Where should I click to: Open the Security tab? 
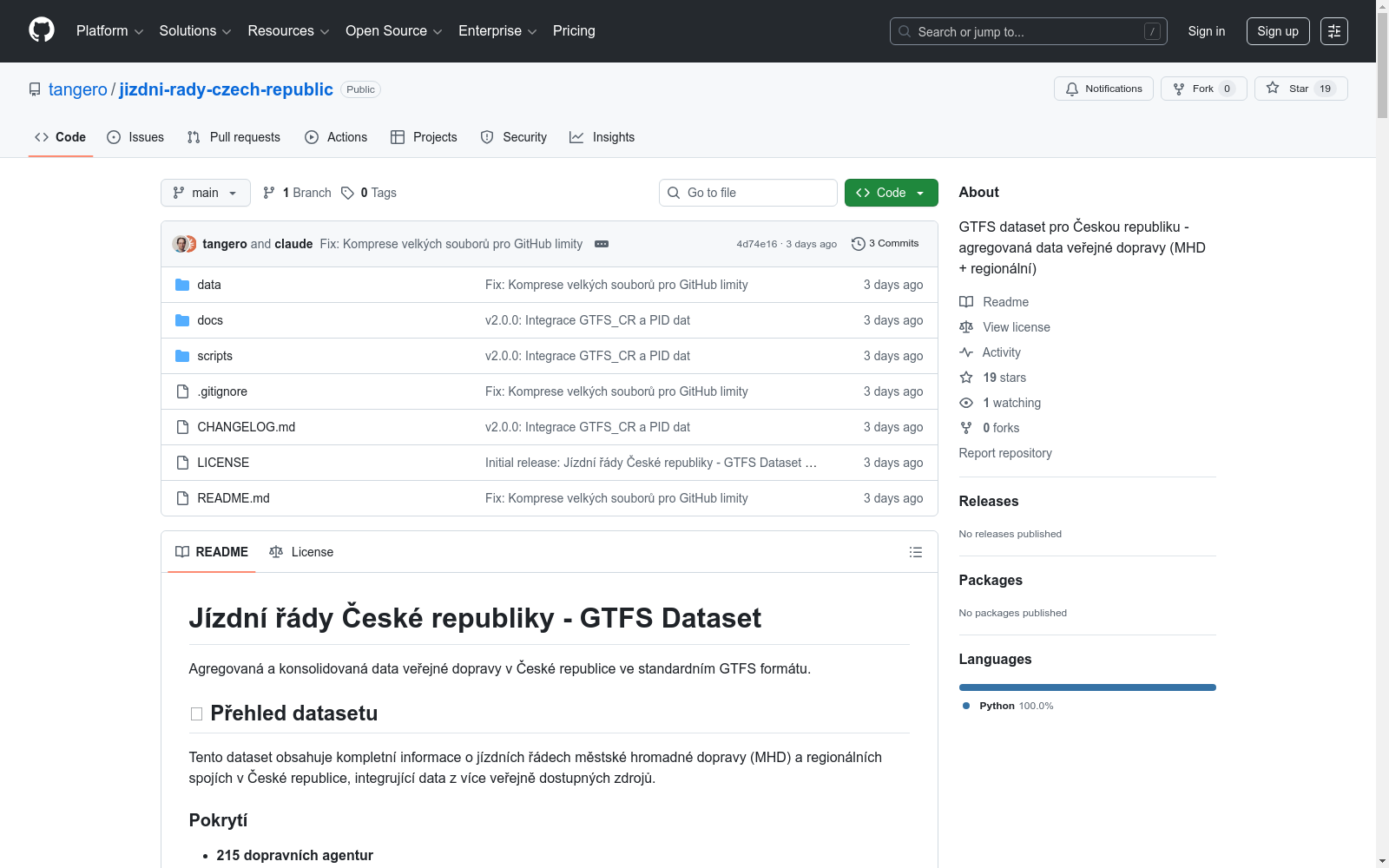click(514, 137)
